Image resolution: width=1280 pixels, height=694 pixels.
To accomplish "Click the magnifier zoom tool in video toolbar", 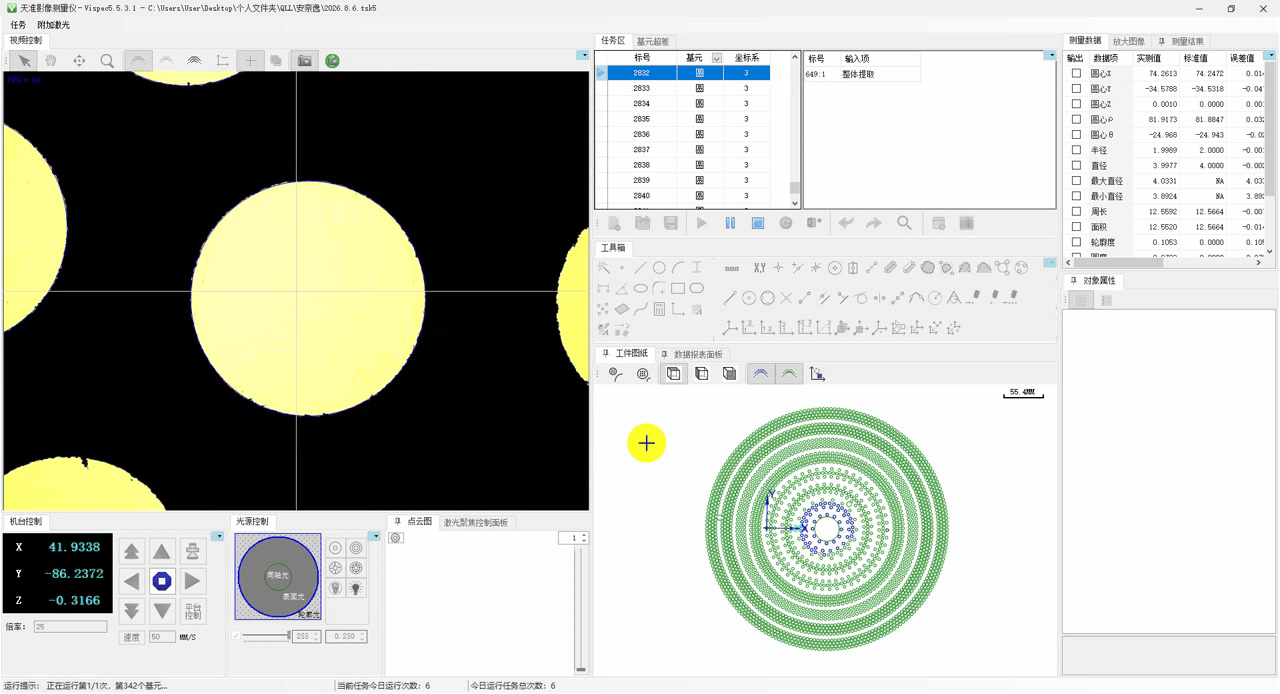I will click(107, 61).
